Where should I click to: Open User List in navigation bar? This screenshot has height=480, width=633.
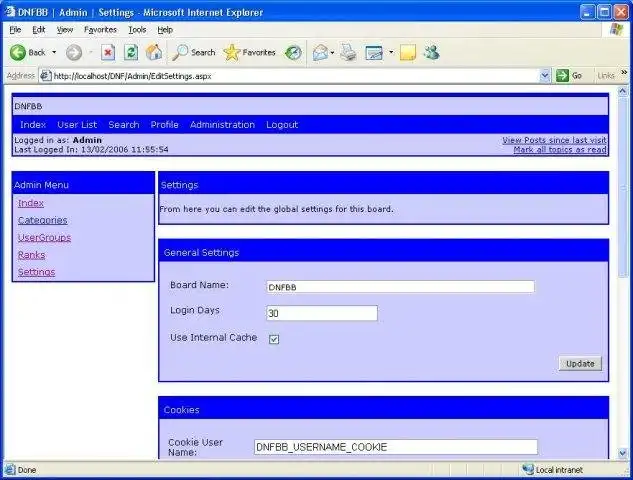point(77,125)
